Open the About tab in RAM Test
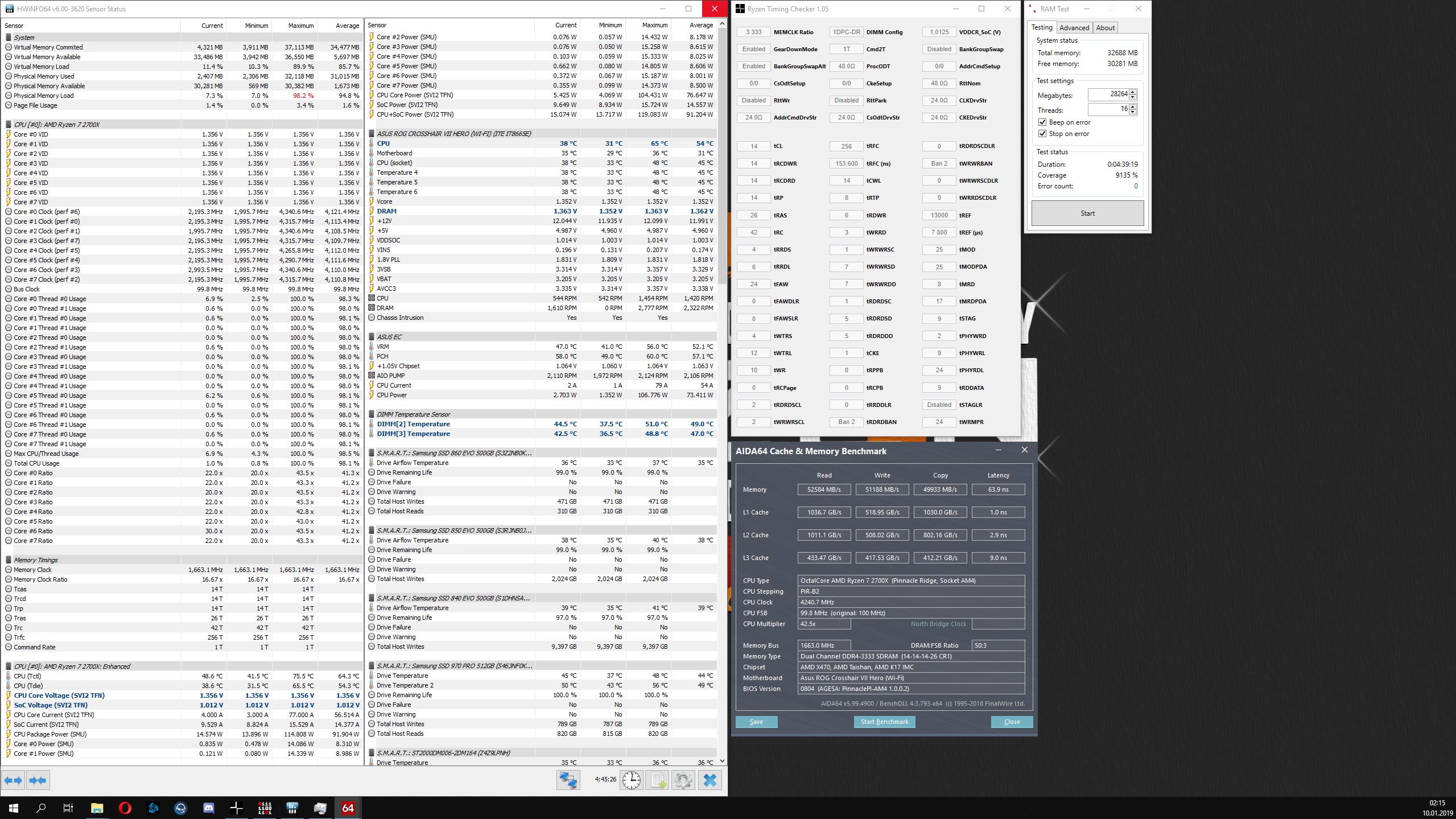This screenshot has width=1456, height=819. (1105, 28)
